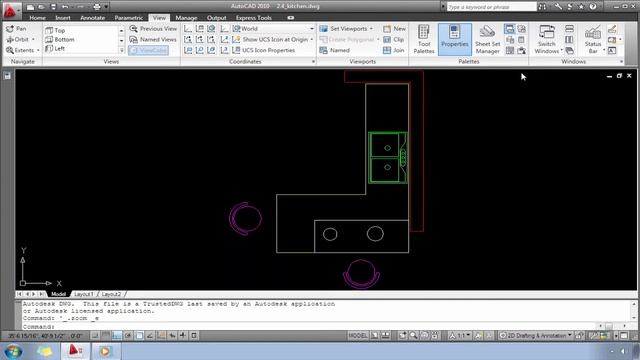Align UCS to View icon
The image size is (640, 360).
(188, 50)
